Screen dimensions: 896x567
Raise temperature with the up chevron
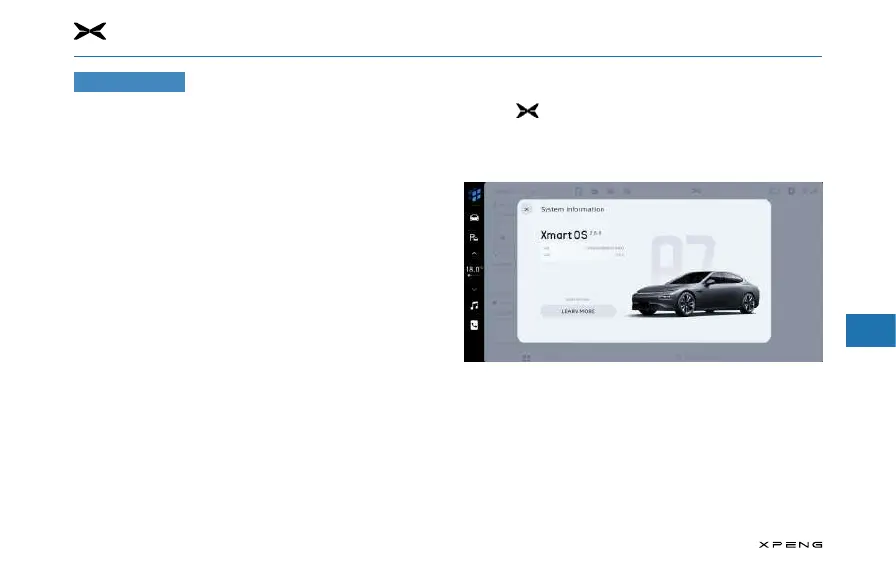point(474,253)
